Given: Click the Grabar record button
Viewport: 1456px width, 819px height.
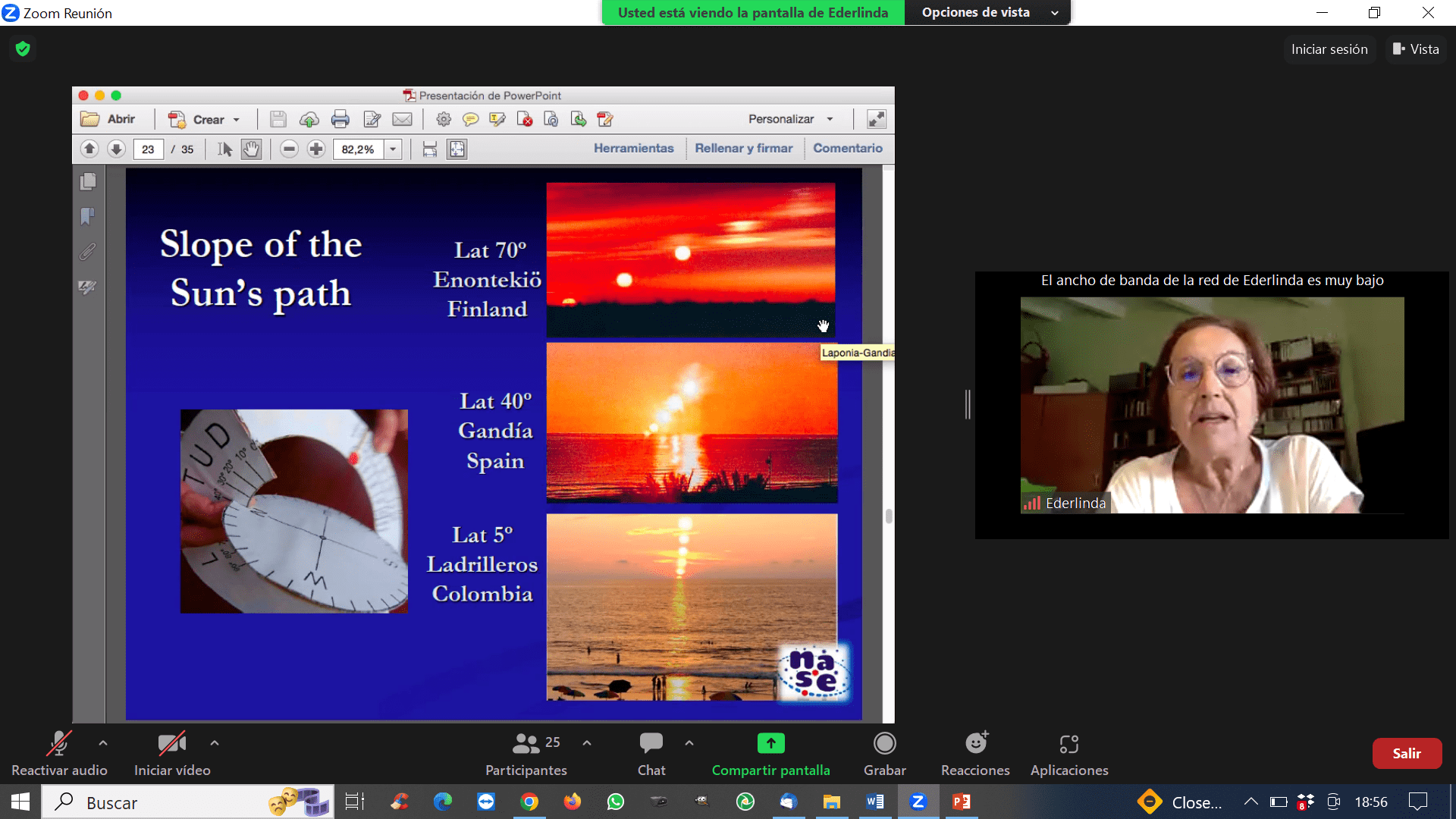Looking at the screenshot, I should (x=885, y=754).
